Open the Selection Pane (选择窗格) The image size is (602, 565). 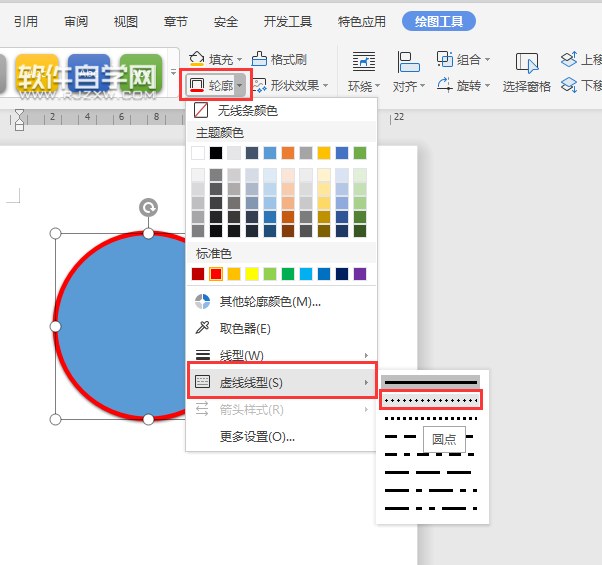coord(527,73)
